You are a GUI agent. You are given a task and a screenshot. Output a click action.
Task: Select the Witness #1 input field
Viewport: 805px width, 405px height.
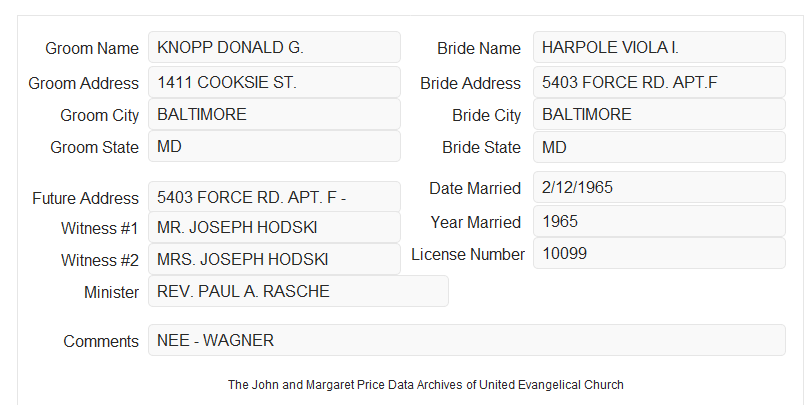pos(274,227)
